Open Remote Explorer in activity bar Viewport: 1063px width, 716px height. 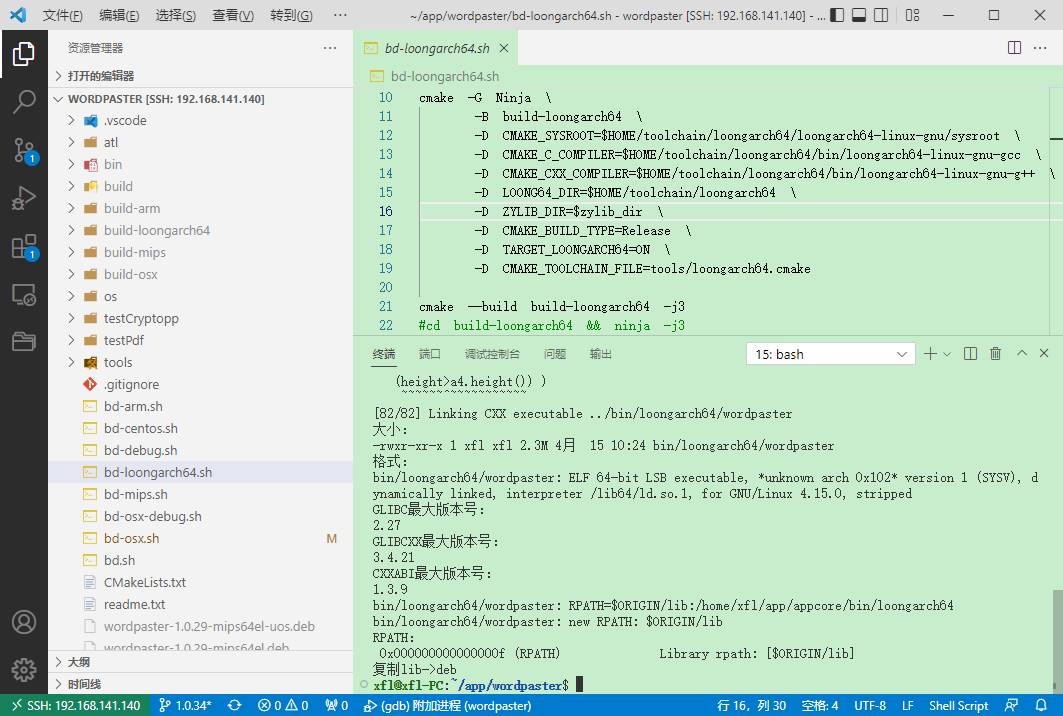tap(24, 295)
